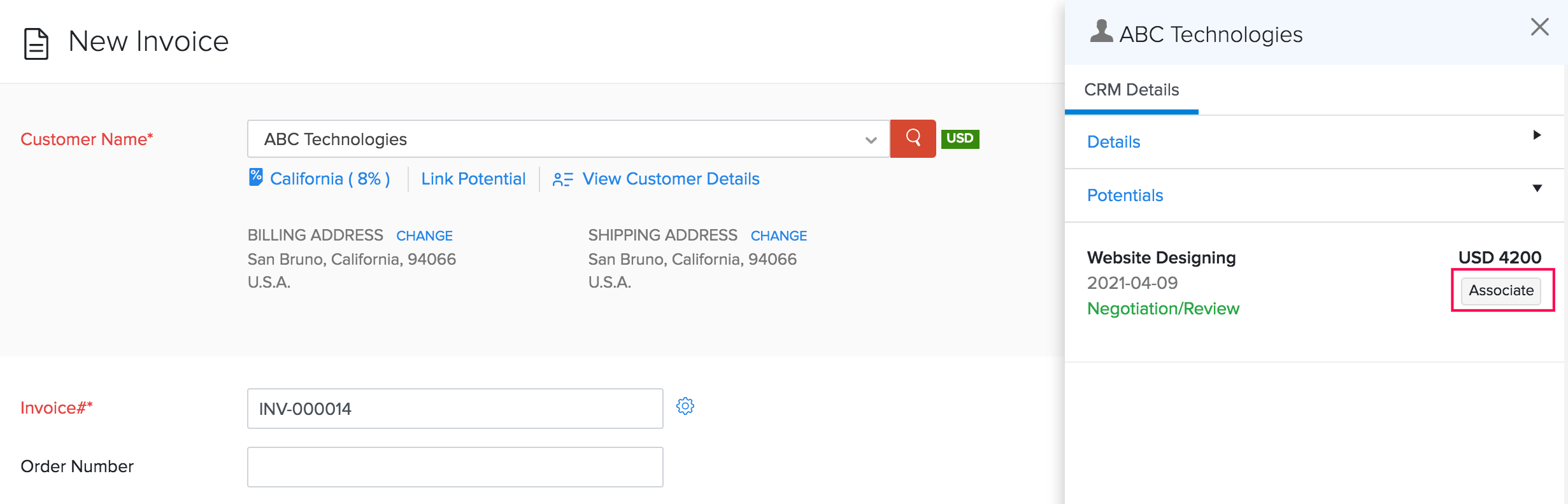1568x504 pixels.
Task: Open the Customer Name dropdown
Action: (870, 139)
